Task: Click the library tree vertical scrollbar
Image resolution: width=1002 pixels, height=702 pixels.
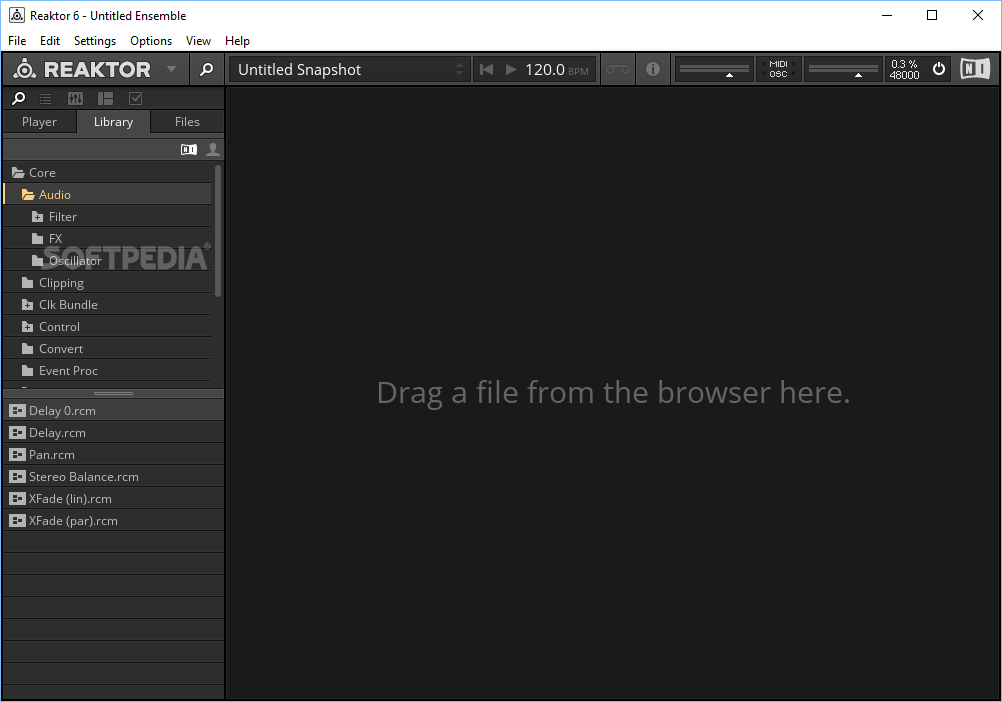Action: pos(218,231)
